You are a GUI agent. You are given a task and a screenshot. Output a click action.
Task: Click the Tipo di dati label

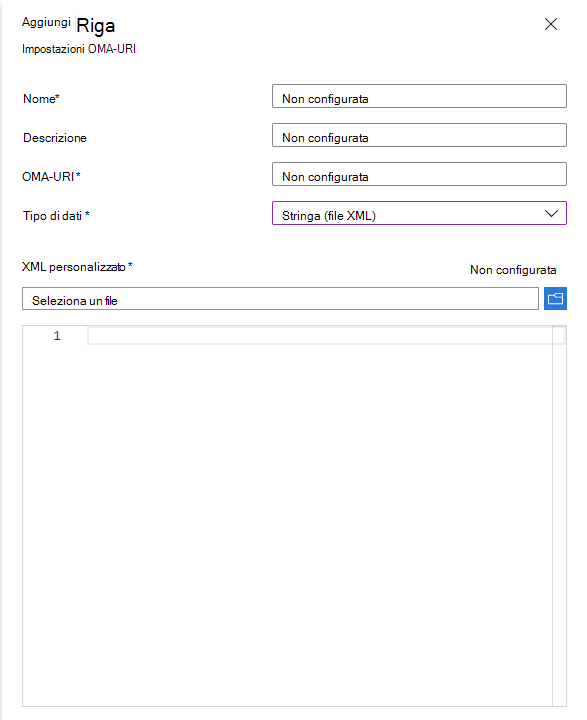click(56, 215)
